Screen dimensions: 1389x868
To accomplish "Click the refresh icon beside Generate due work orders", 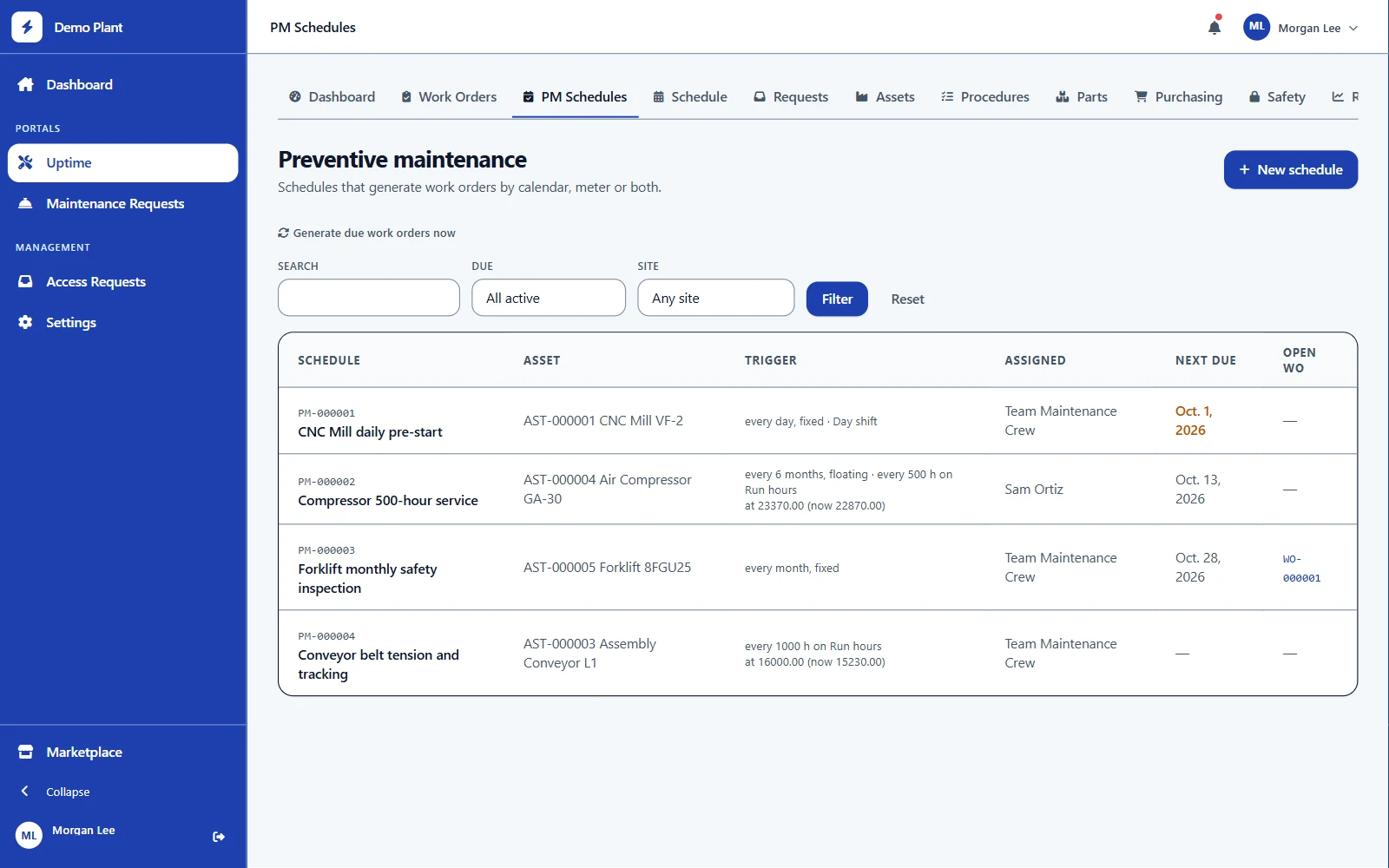I will (x=283, y=233).
